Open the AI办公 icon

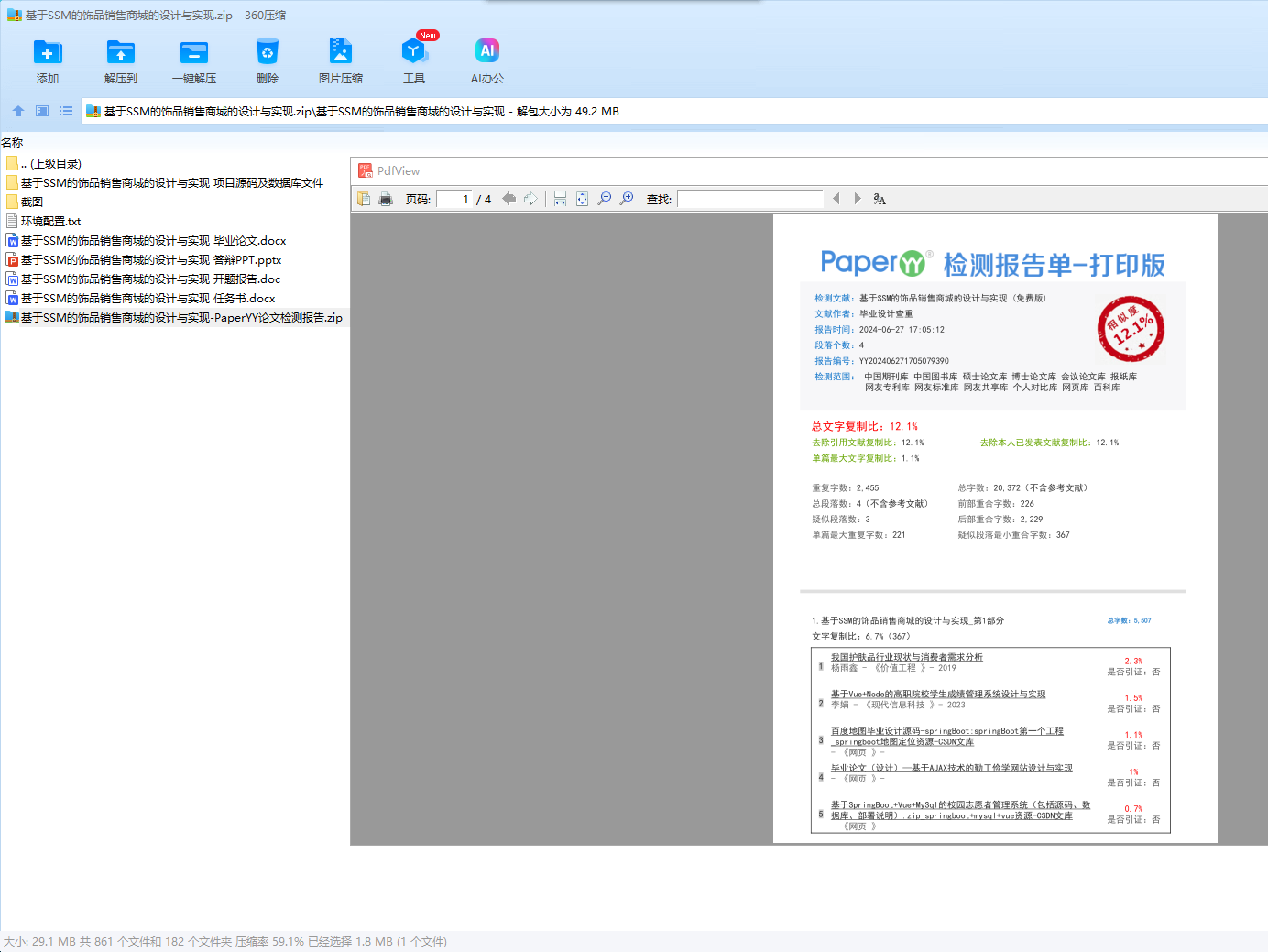click(x=487, y=50)
